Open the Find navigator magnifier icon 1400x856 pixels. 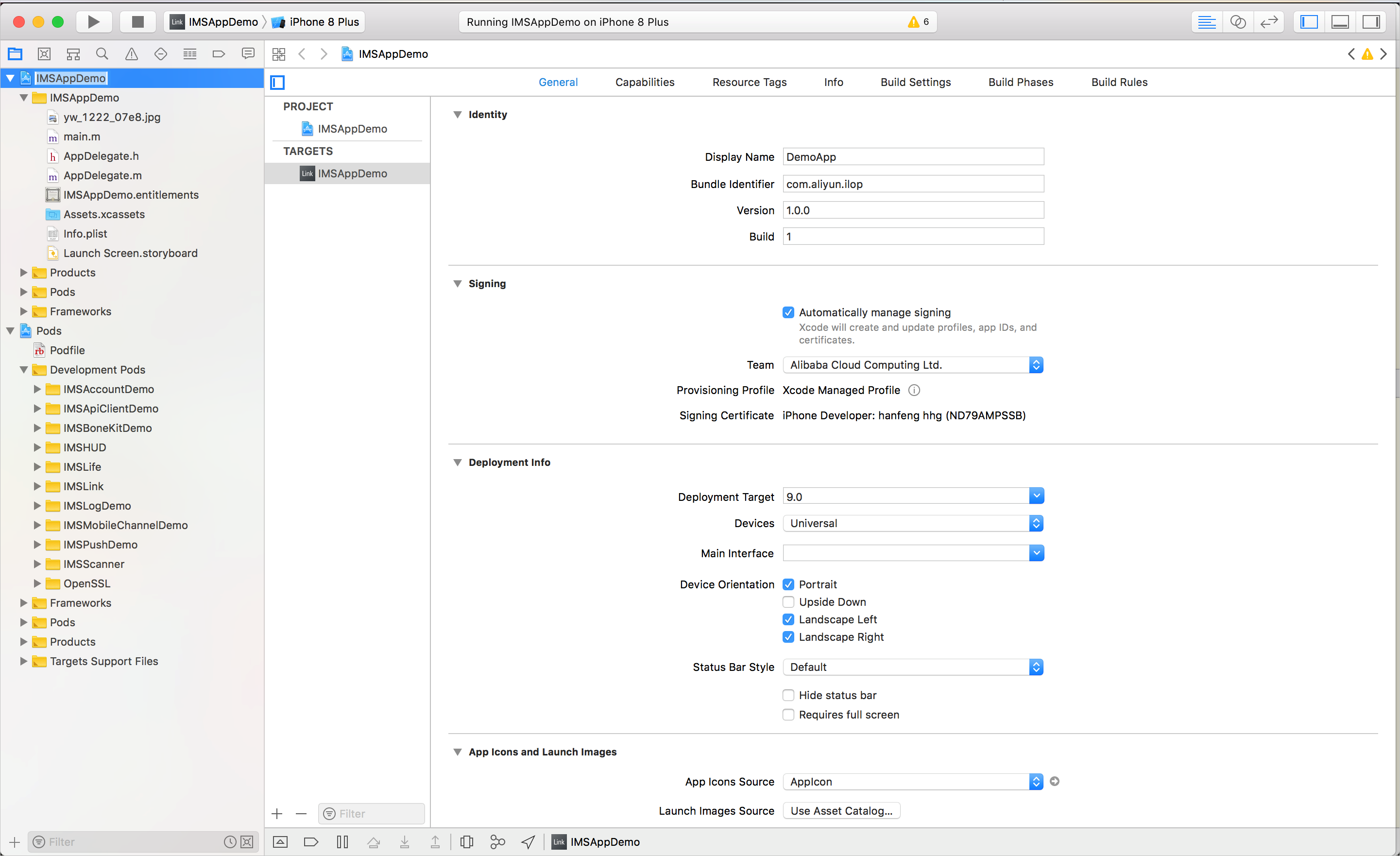(102, 53)
